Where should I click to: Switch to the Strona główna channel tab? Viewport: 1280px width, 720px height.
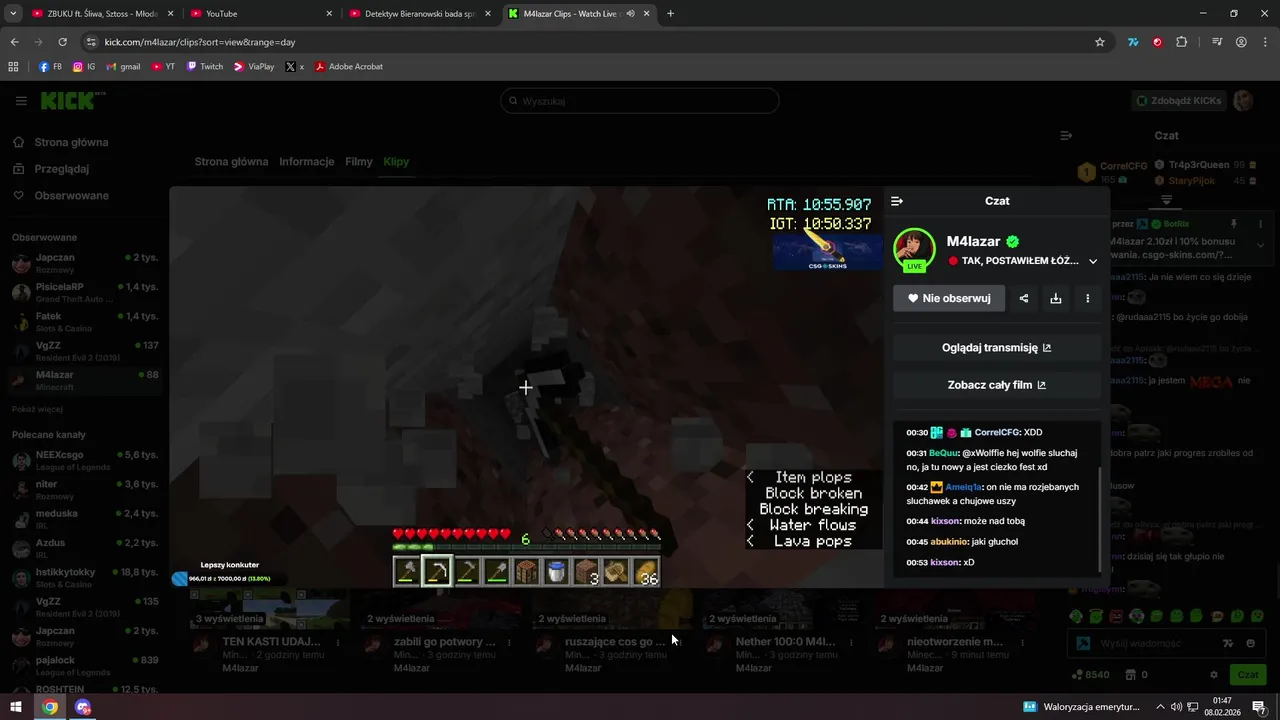[231, 162]
